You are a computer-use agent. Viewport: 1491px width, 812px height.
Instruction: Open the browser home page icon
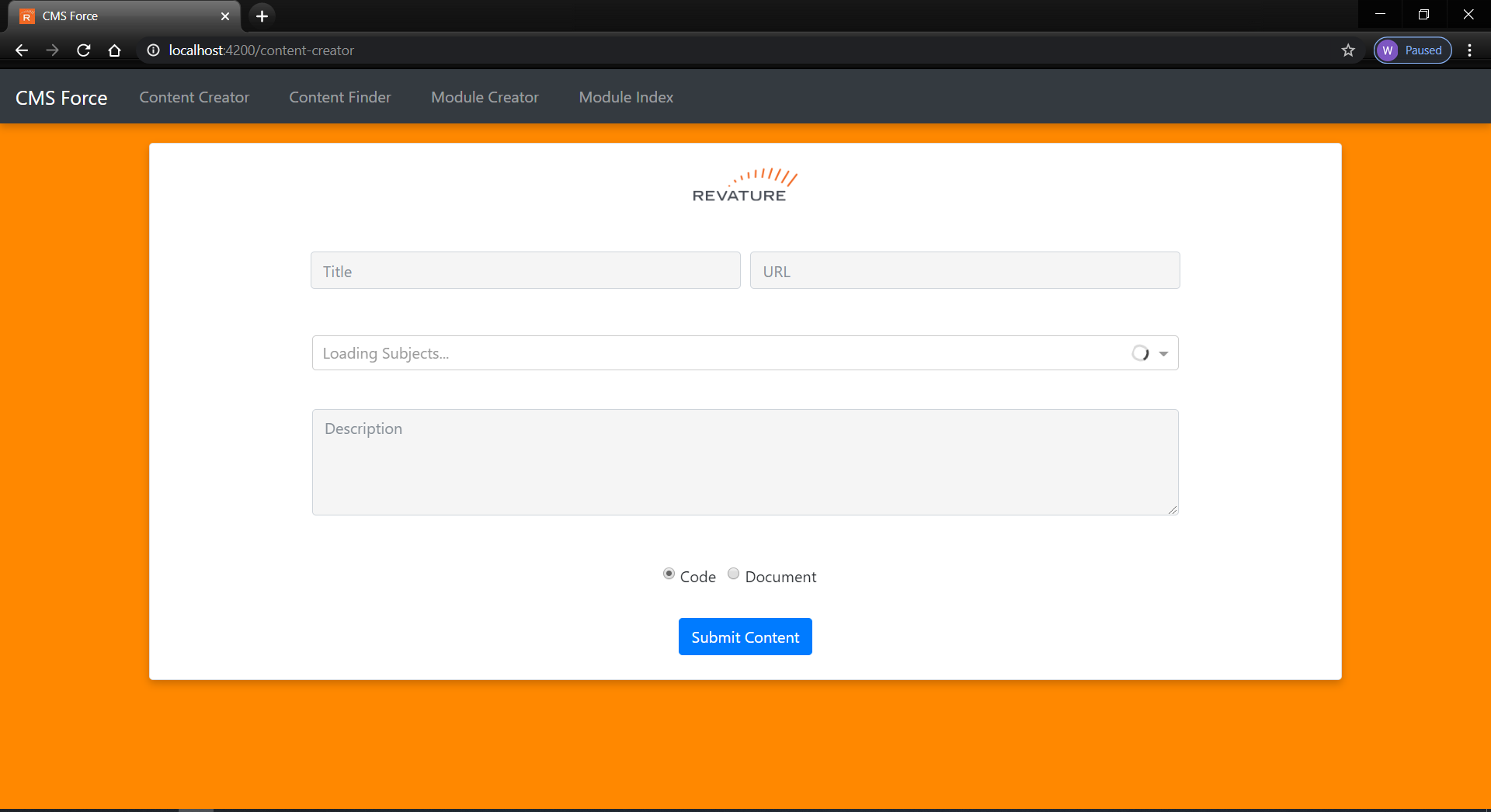114,50
